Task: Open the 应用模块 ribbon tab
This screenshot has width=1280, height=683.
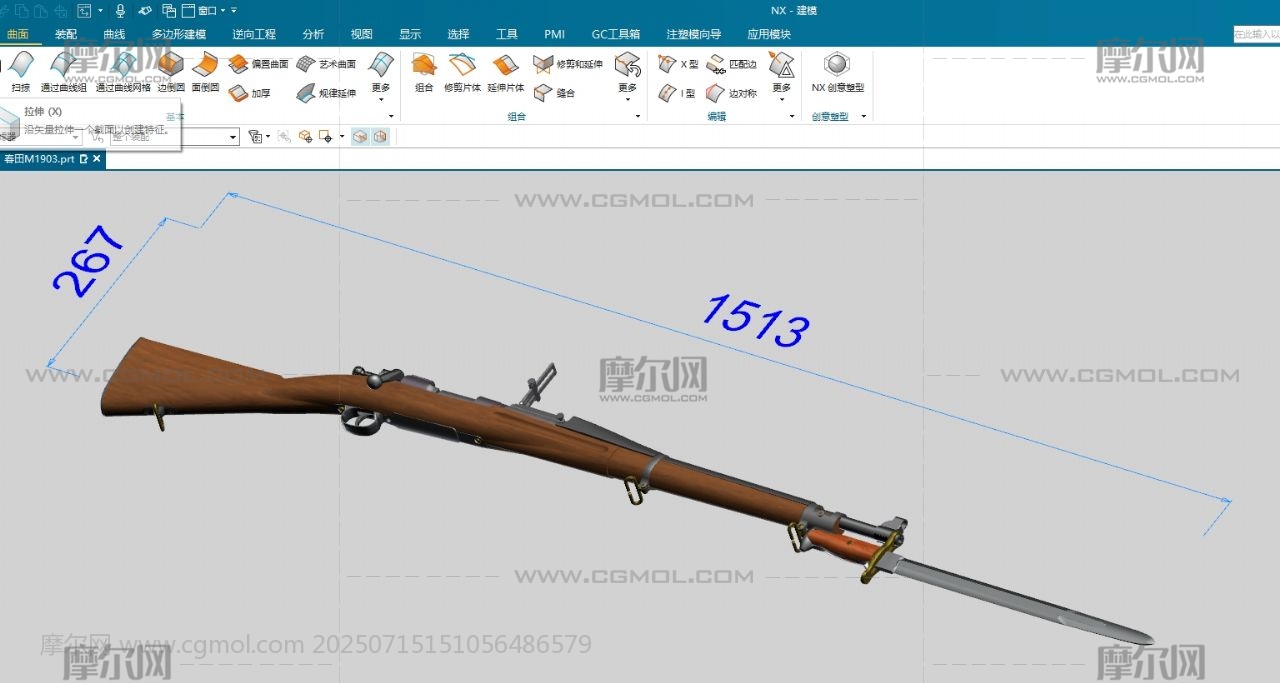Action: [769, 34]
